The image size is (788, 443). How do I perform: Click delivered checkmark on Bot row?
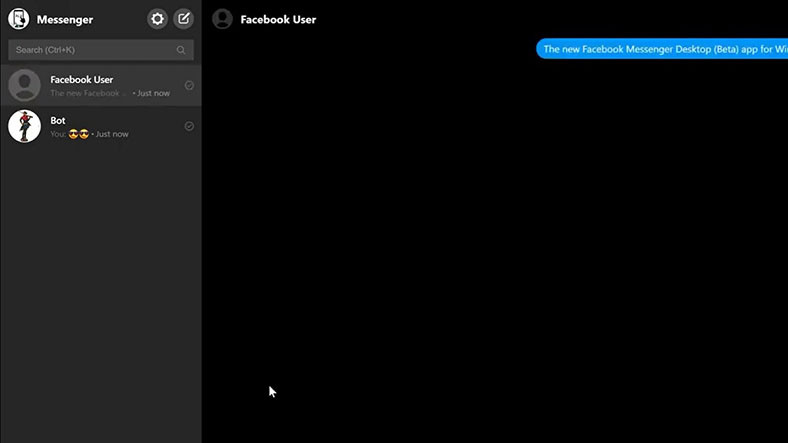click(x=189, y=126)
